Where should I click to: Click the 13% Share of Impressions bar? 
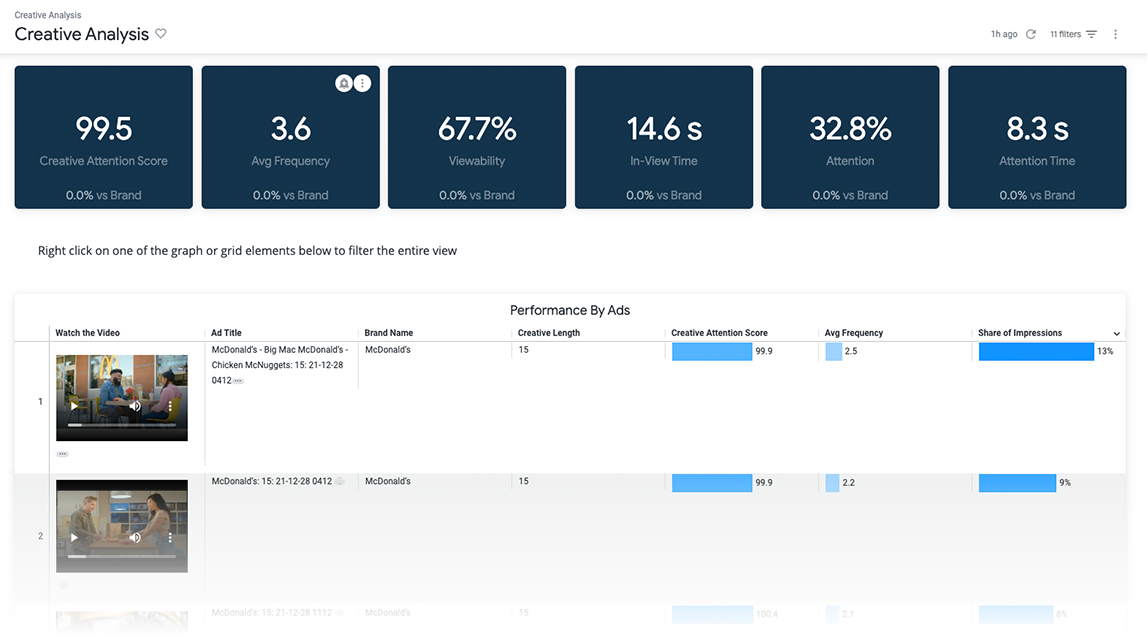click(1037, 351)
